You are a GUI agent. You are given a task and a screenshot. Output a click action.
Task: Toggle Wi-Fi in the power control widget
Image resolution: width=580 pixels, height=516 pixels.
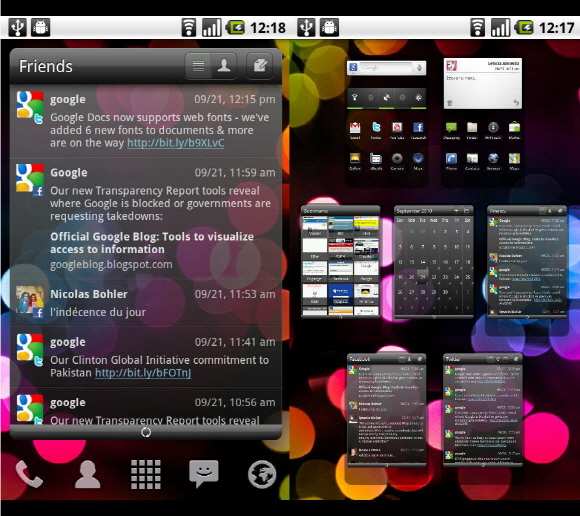pos(354,98)
